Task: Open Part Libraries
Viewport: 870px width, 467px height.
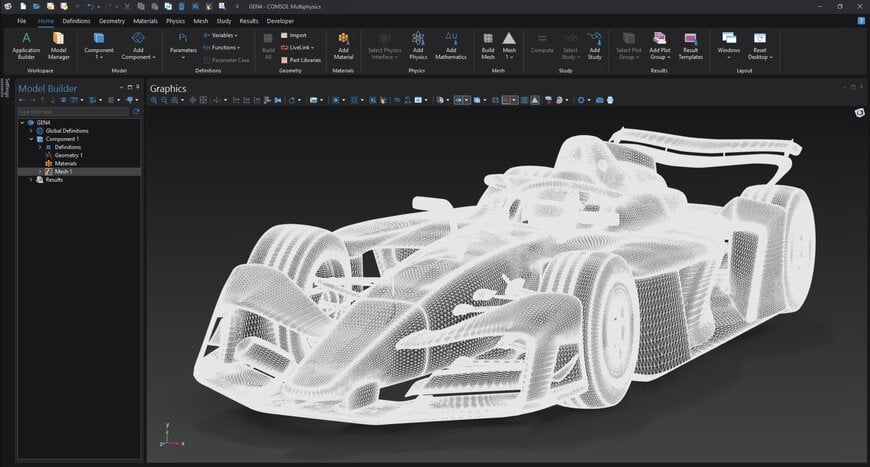Action: [x=301, y=60]
